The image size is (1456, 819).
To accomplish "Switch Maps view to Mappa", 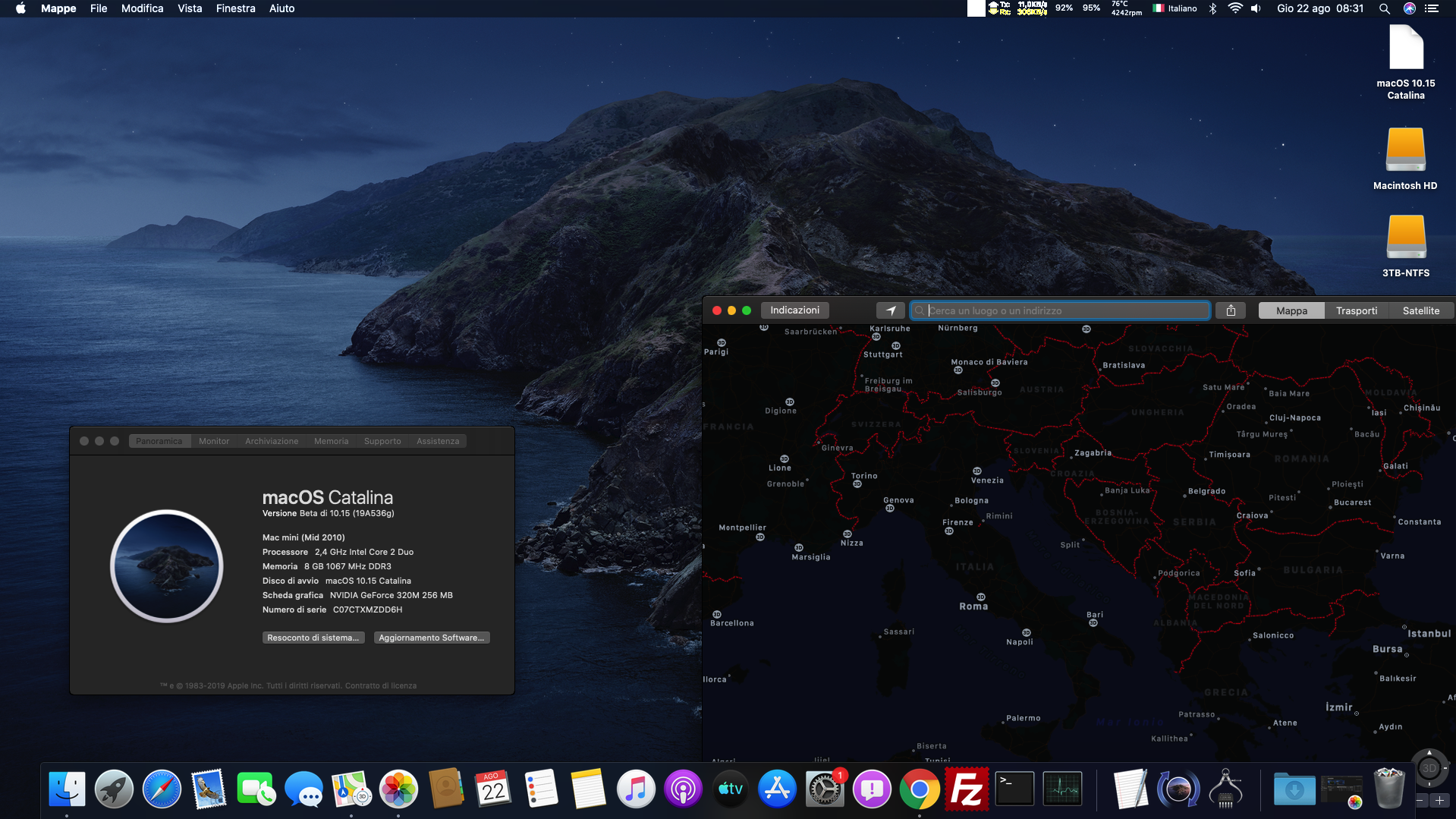I will [1291, 310].
